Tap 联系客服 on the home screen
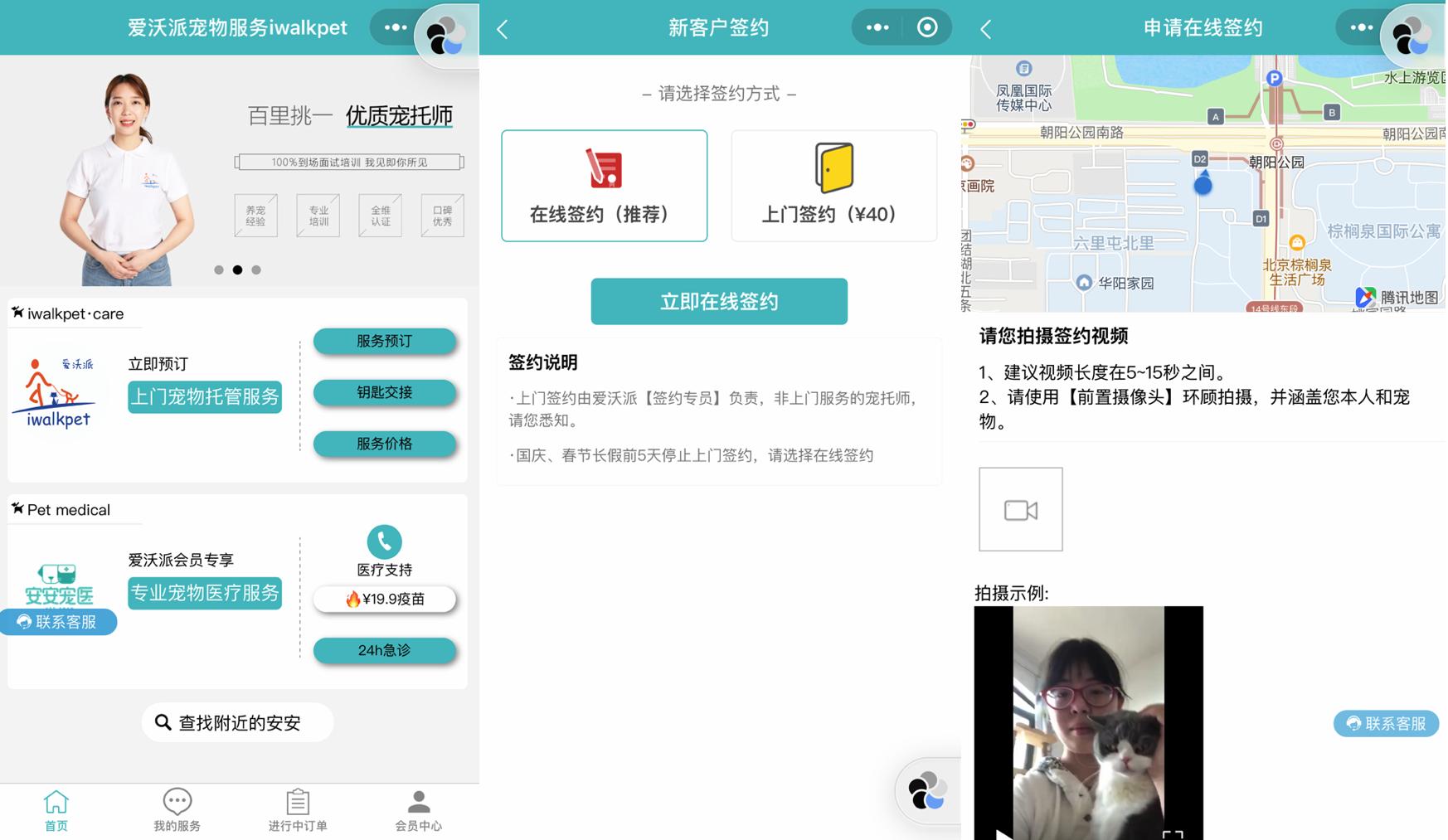 click(58, 622)
